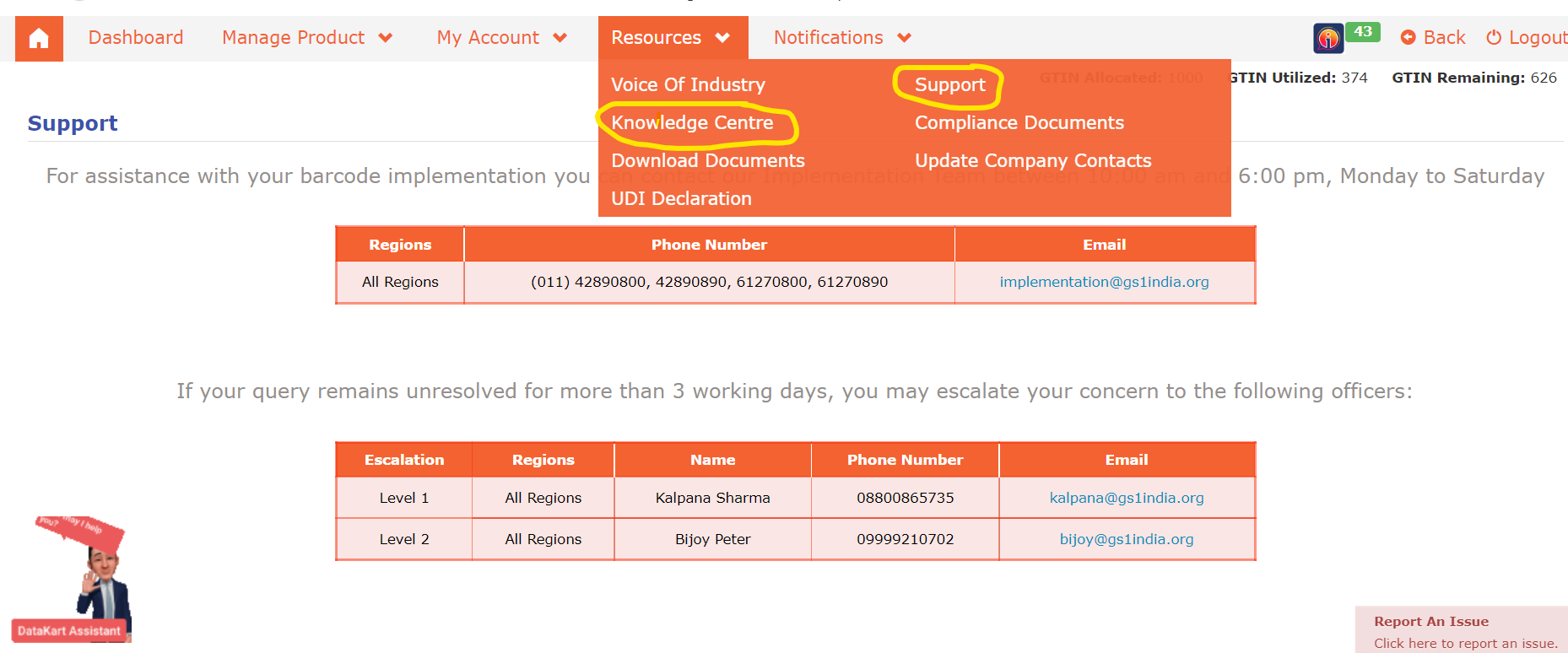Click the Level 2 escalation cell
The width and height of the screenshot is (1568, 653).
point(404,539)
